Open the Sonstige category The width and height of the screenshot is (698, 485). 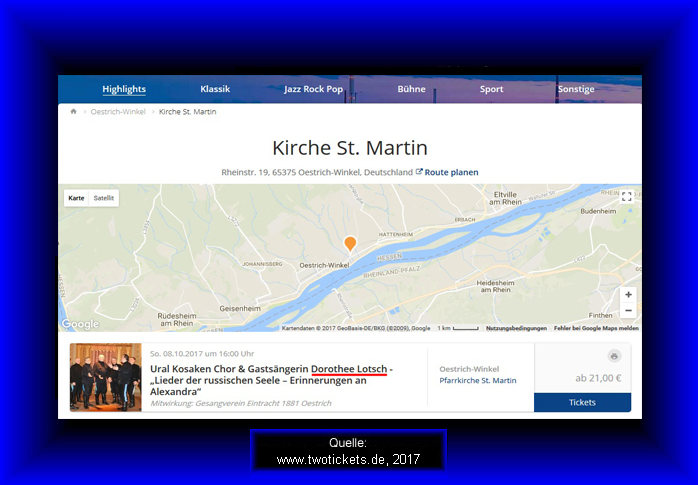[576, 89]
